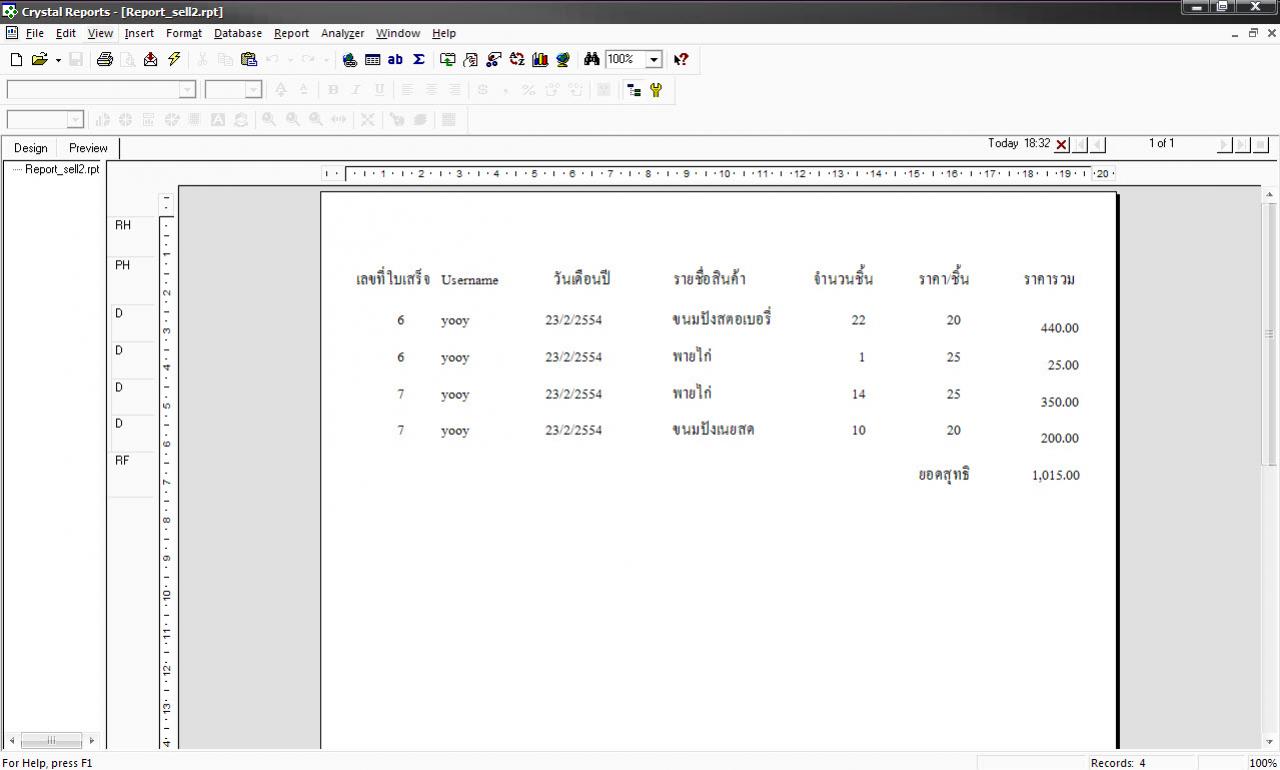
Task: Create a new report with the New icon
Action: pyautogui.click(x=16, y=60)
